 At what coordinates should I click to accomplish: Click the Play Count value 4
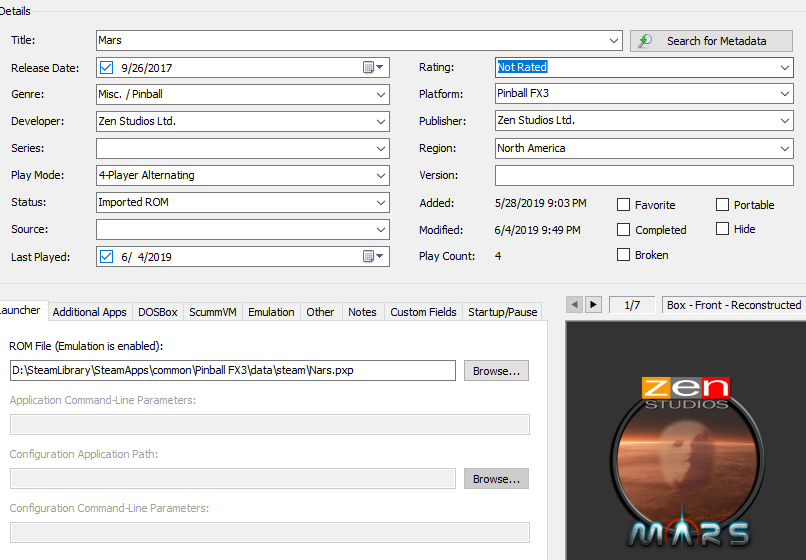point(498,256)
